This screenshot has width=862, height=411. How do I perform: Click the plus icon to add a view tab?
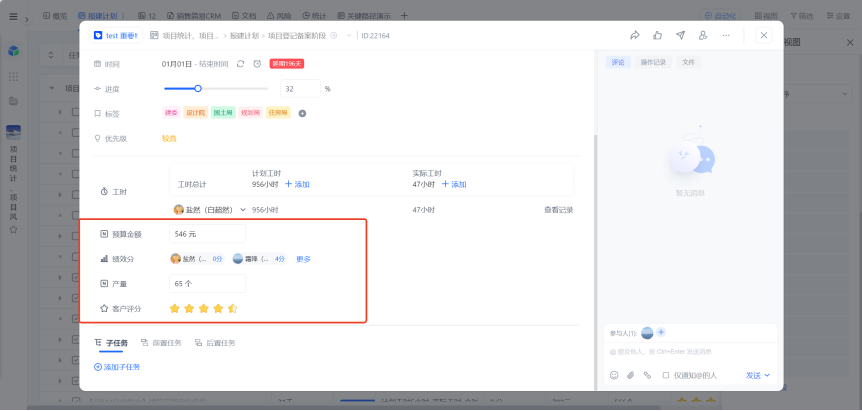(404, 15)
